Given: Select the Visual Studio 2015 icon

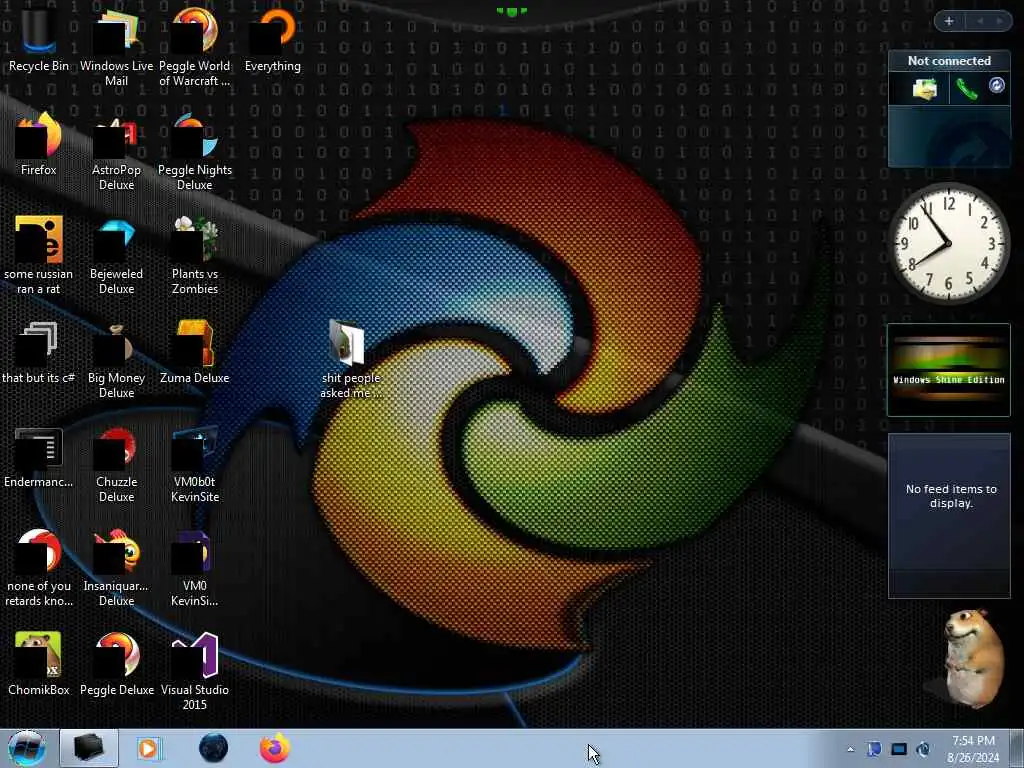Looking at the screenshot, I should point(195,670).
